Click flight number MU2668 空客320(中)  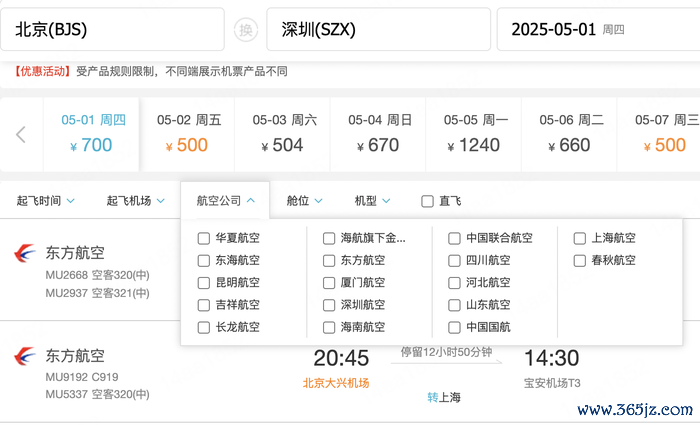pyautogui.click(x=97, y=275)
